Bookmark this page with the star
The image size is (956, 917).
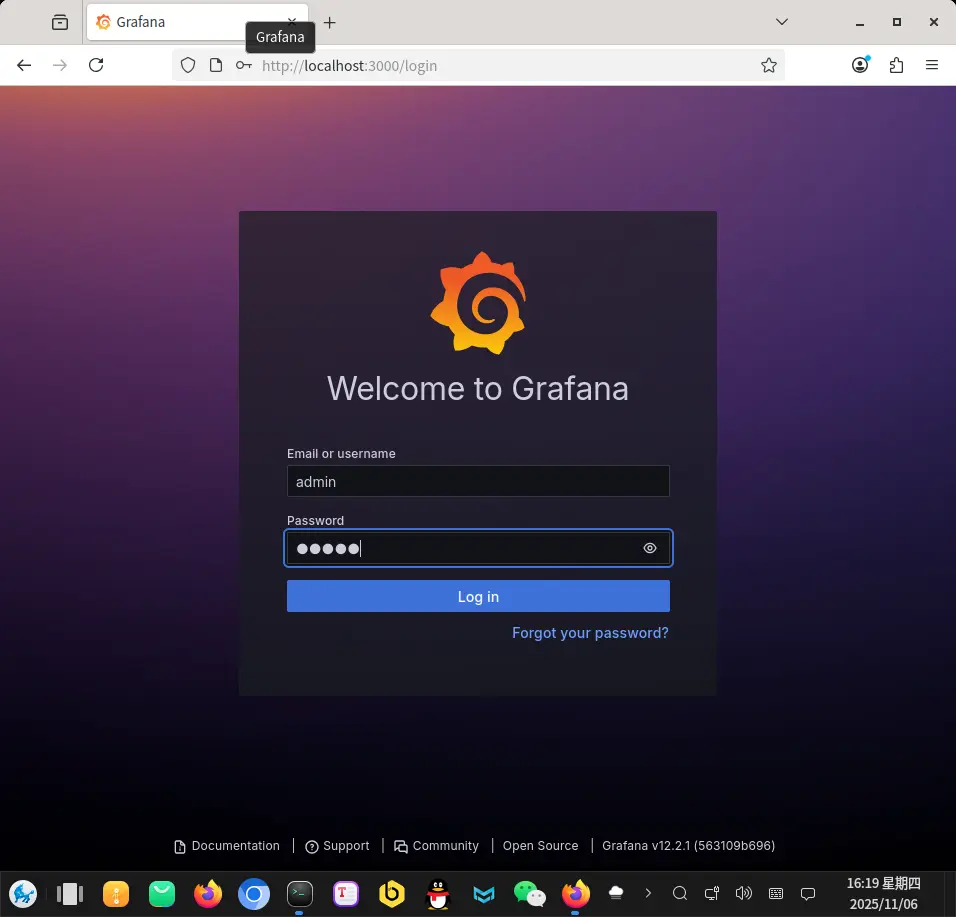(x=769, y=65)
